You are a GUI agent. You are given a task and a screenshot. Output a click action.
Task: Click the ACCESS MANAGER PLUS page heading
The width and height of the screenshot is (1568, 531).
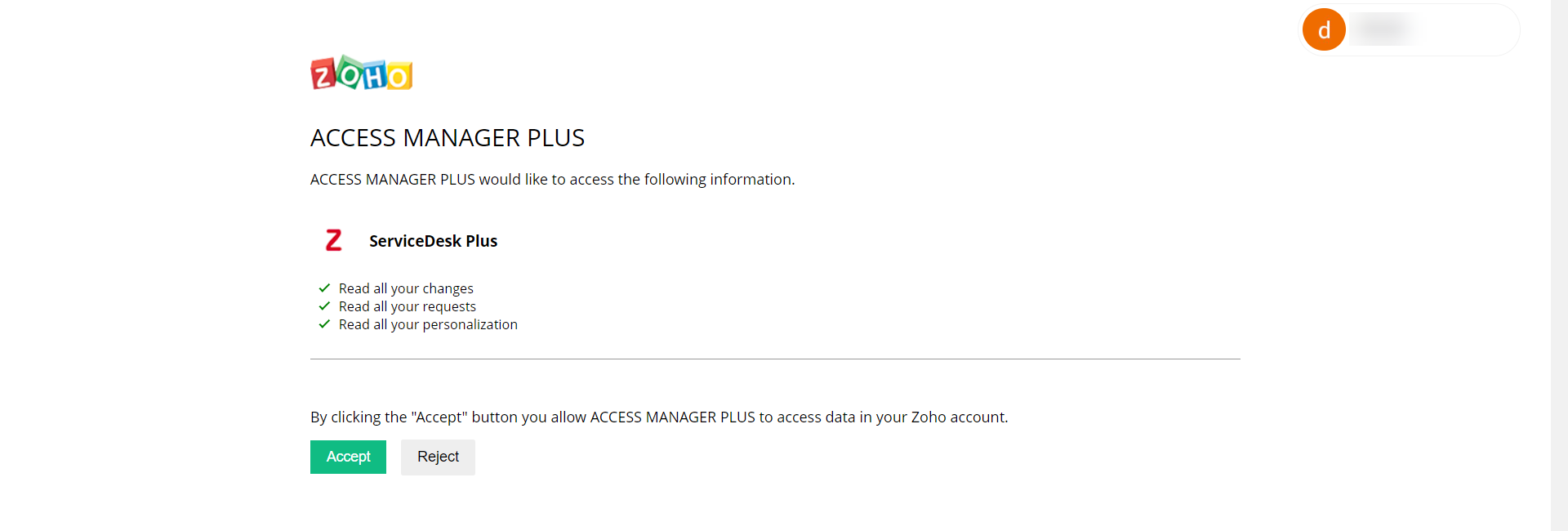tap(448, 138)
